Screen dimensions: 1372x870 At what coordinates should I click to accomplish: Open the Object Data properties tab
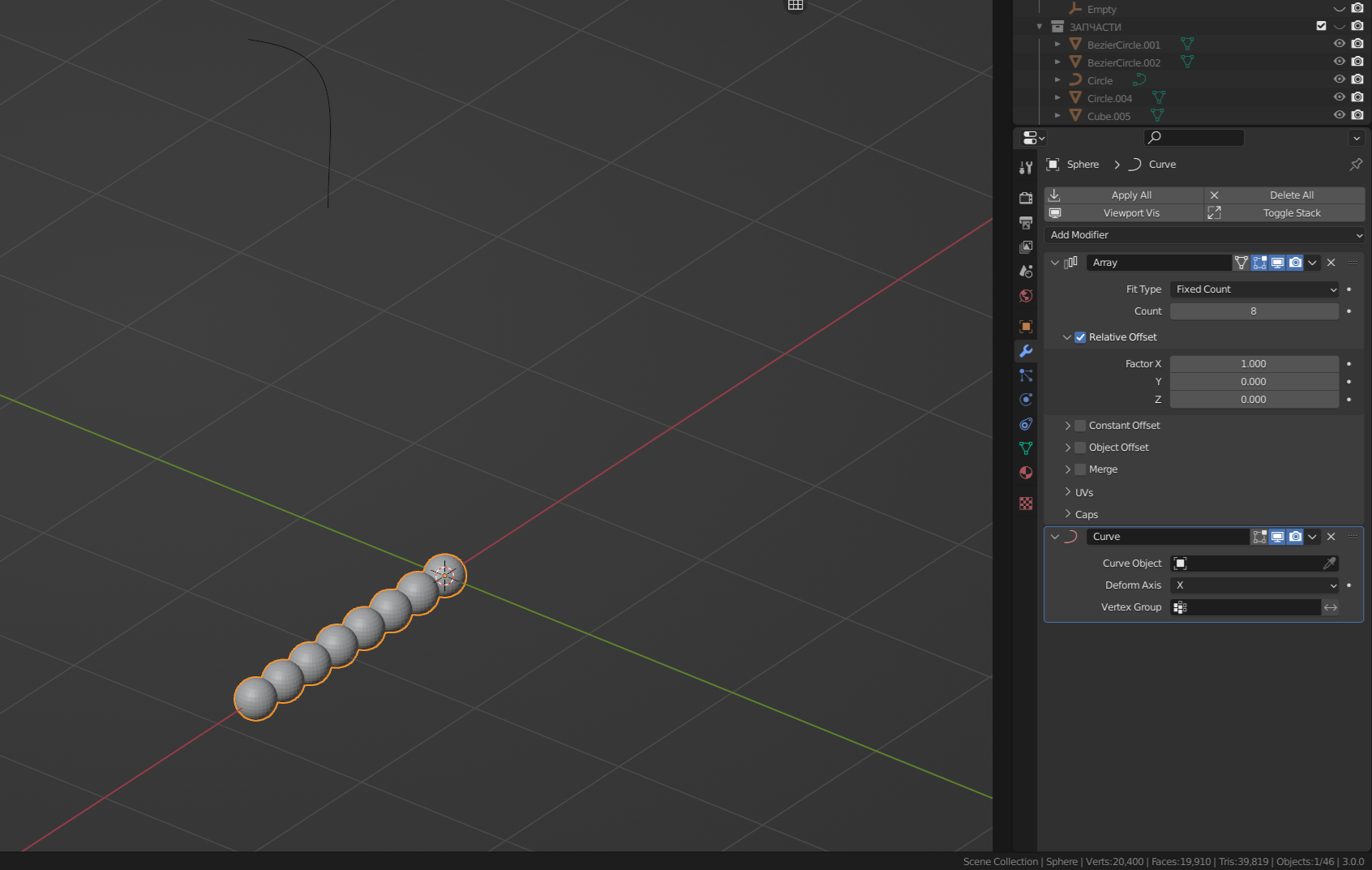(1026, 448)
